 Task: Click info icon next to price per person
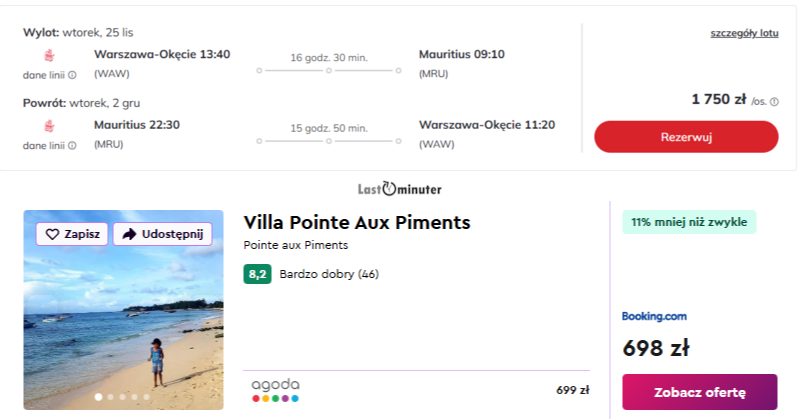coord(774,101)
